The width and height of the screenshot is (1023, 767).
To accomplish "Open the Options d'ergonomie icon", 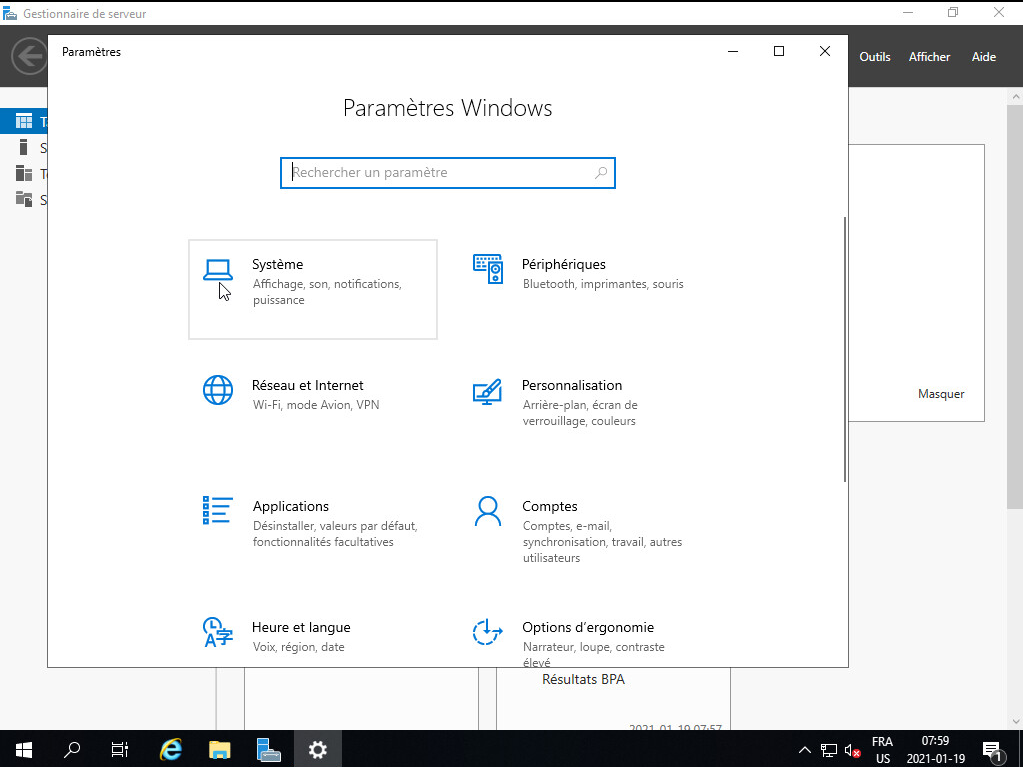I will pyautogui.click(x=487, y=632).
